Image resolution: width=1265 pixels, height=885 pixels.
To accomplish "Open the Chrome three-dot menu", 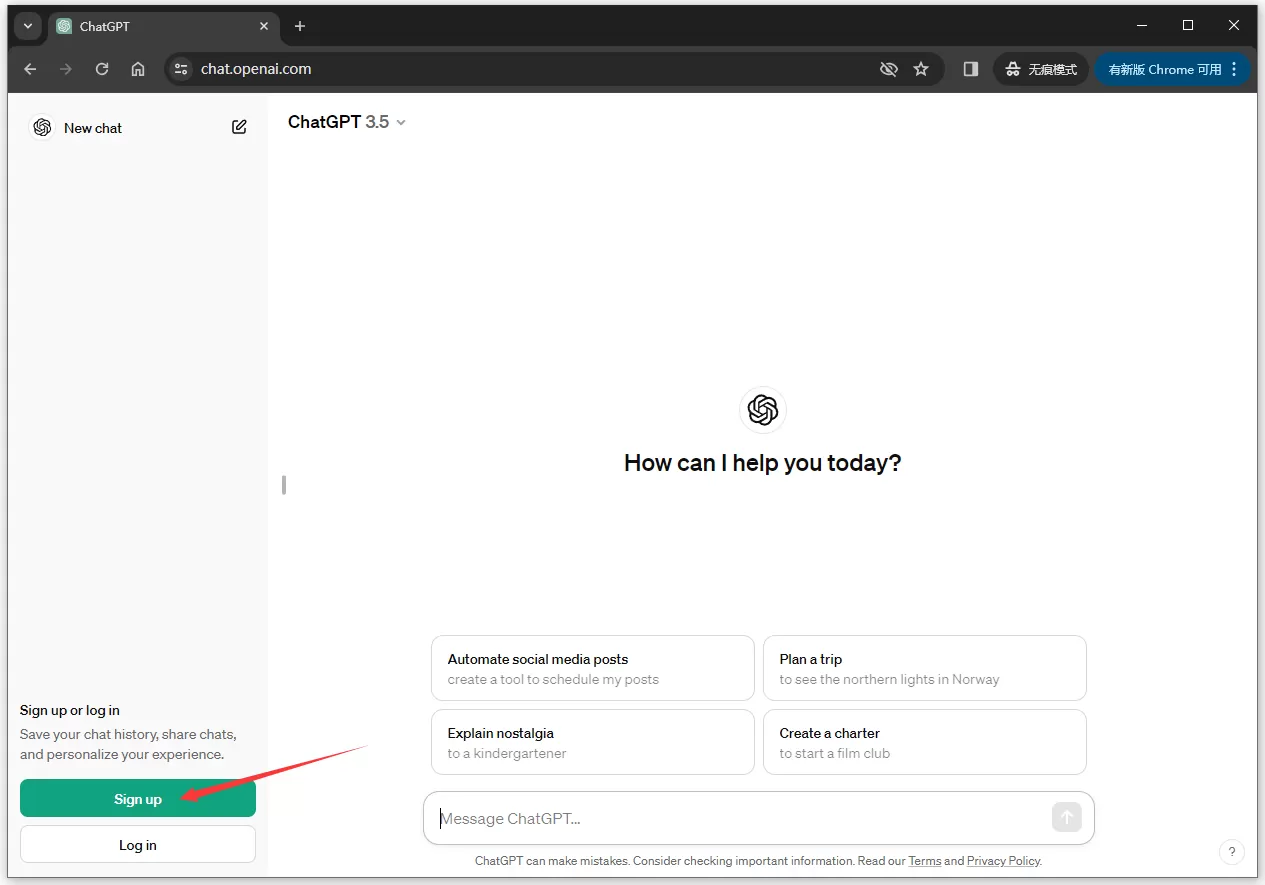I will point(1235,69).
